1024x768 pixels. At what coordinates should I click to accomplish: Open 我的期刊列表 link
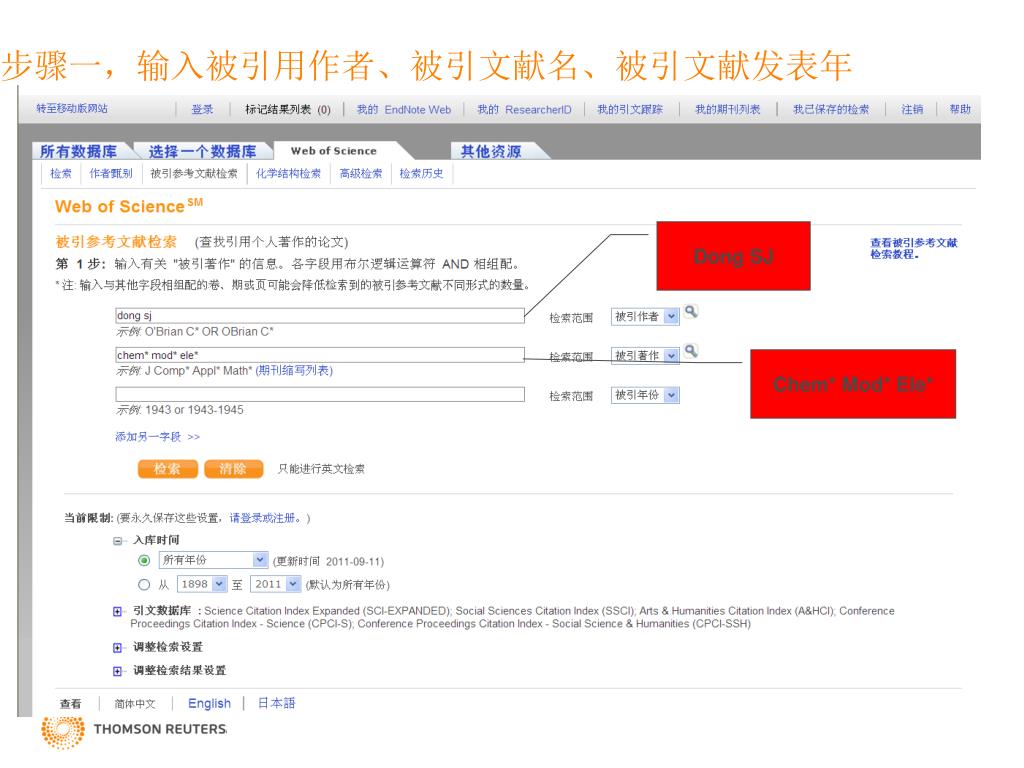click(x=728, y=110)
